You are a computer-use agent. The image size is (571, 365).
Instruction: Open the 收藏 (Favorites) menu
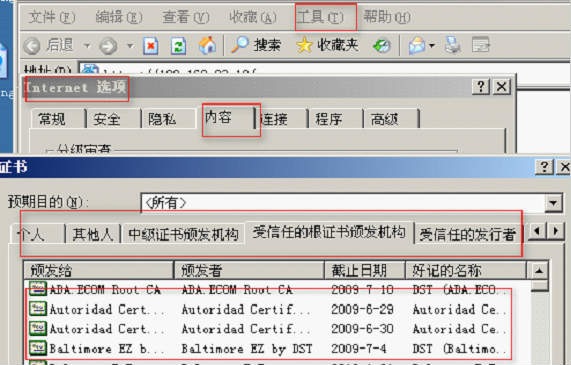(253, 17)
